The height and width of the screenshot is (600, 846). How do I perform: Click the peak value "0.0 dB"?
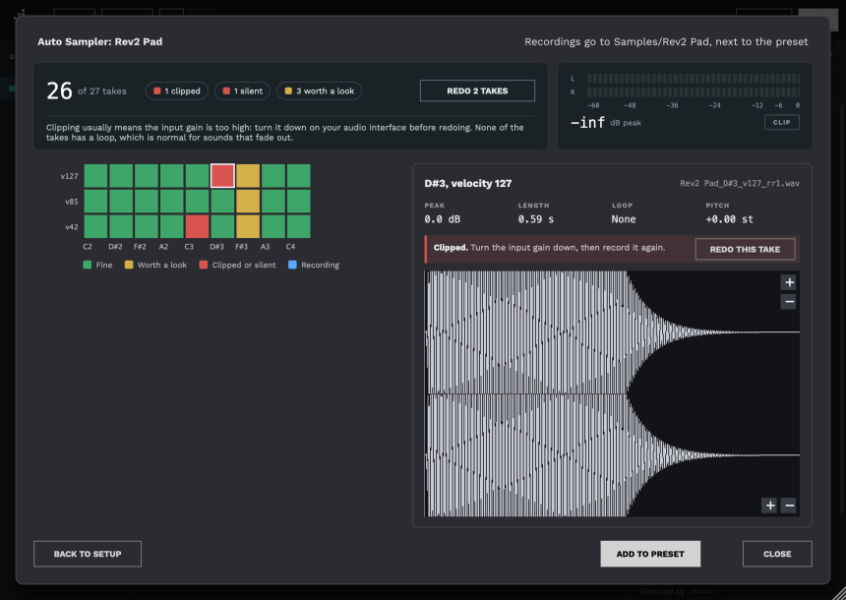pyautogui.click(x=442, y=219)
